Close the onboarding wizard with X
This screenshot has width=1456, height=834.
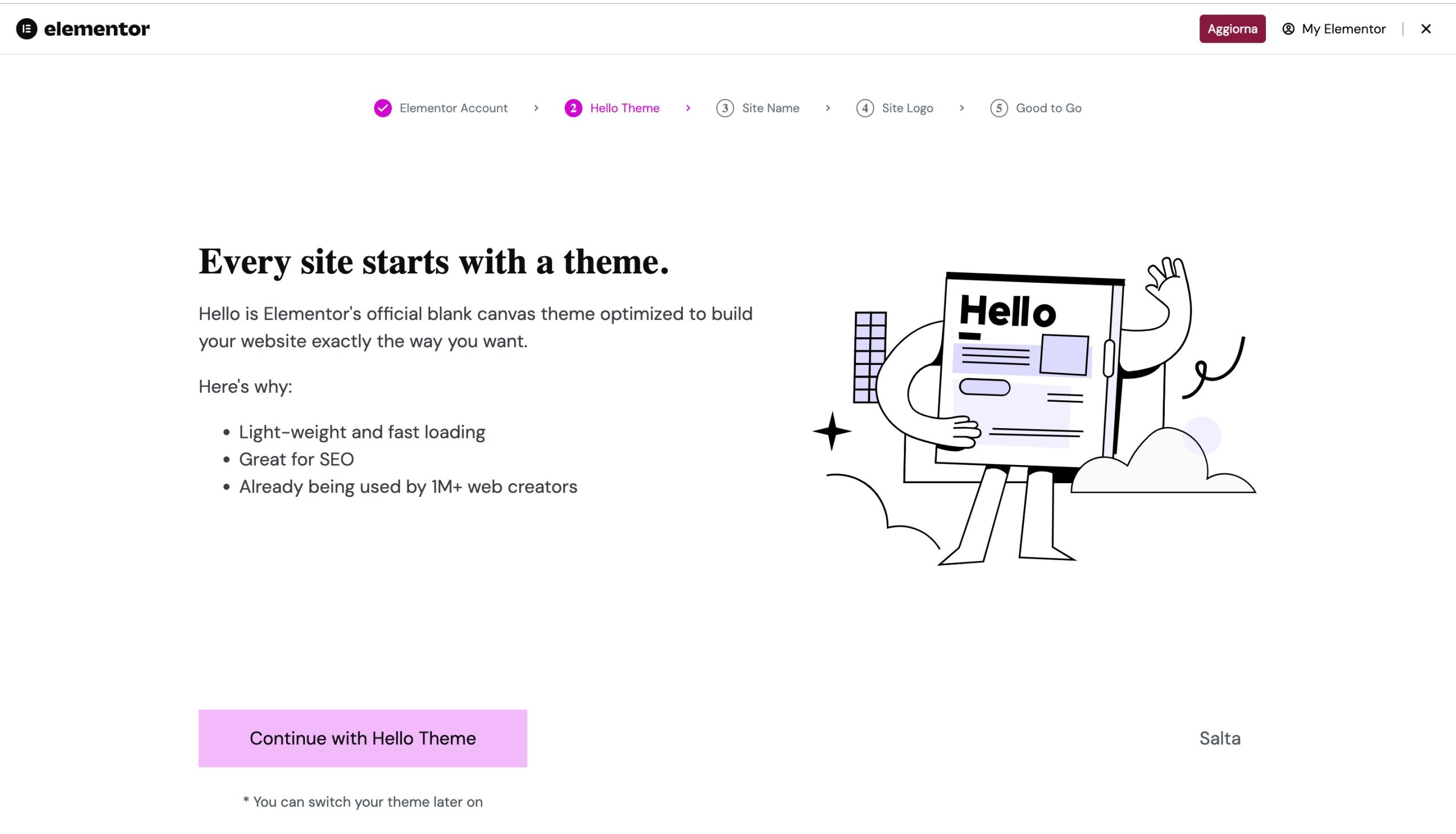tap(1426, 28)
